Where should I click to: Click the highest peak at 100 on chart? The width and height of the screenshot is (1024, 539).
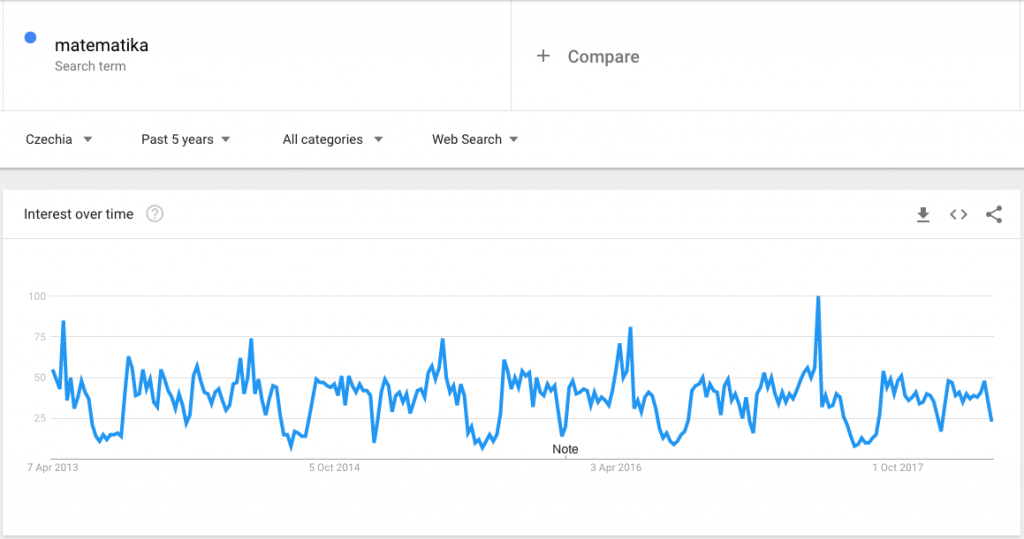[818, 297]
